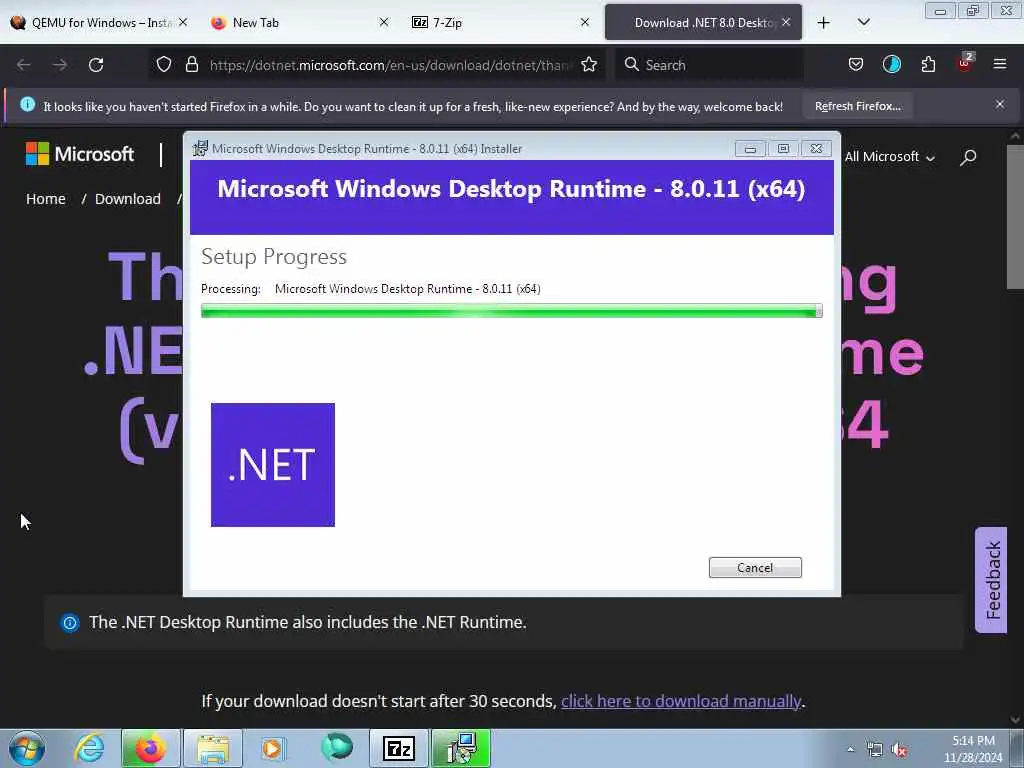Close the Download .NET 8.0 tab

786,22
